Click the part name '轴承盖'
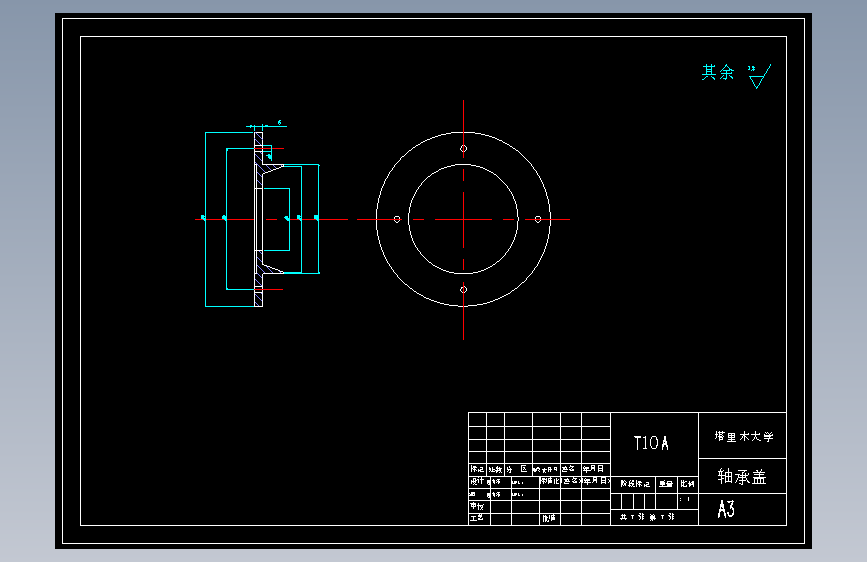 coord(742,476)
